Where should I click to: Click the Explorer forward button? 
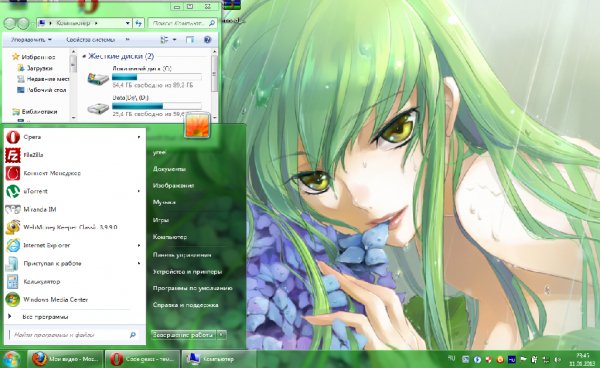click(23, 23)
